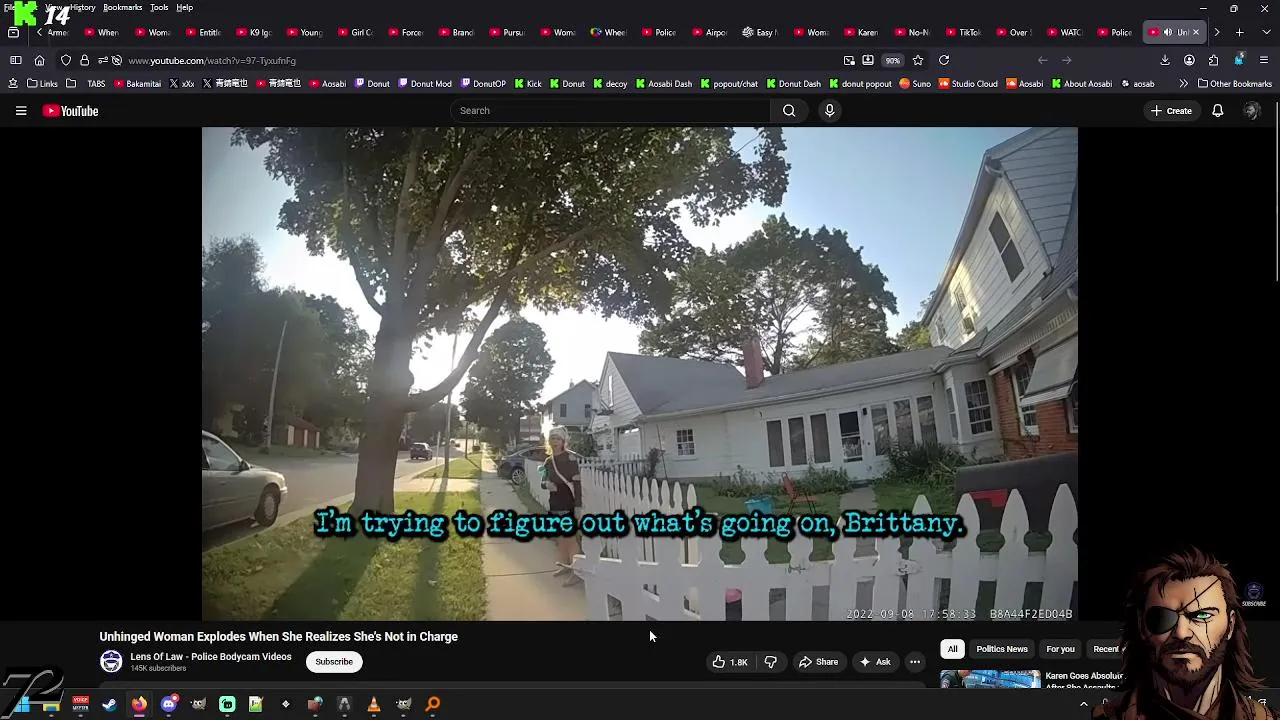
Task: Open the Studio Cloud bookmark
Action: click(x=967, y=84)
